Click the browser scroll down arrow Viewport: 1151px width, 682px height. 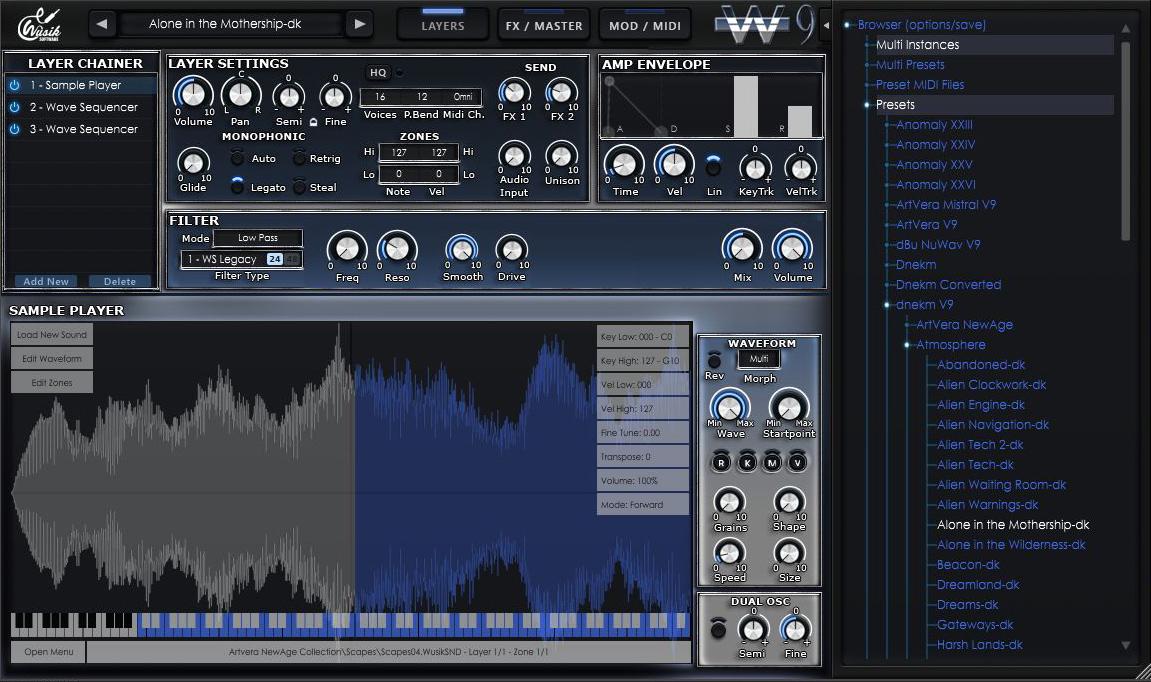pyautogui.click(x=1125, y=645)
